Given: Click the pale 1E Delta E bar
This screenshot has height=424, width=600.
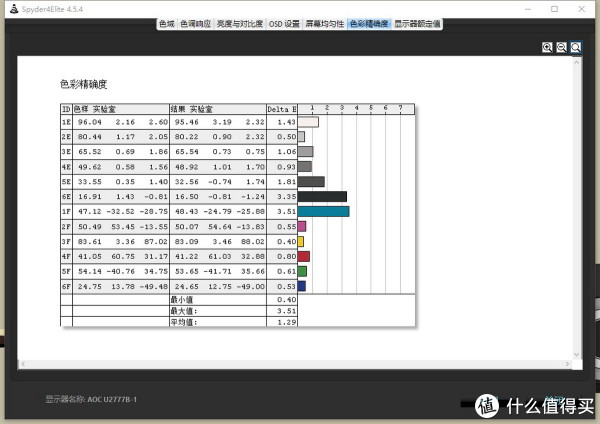Looking at the screenshot, I should click(x=308, y=122).
